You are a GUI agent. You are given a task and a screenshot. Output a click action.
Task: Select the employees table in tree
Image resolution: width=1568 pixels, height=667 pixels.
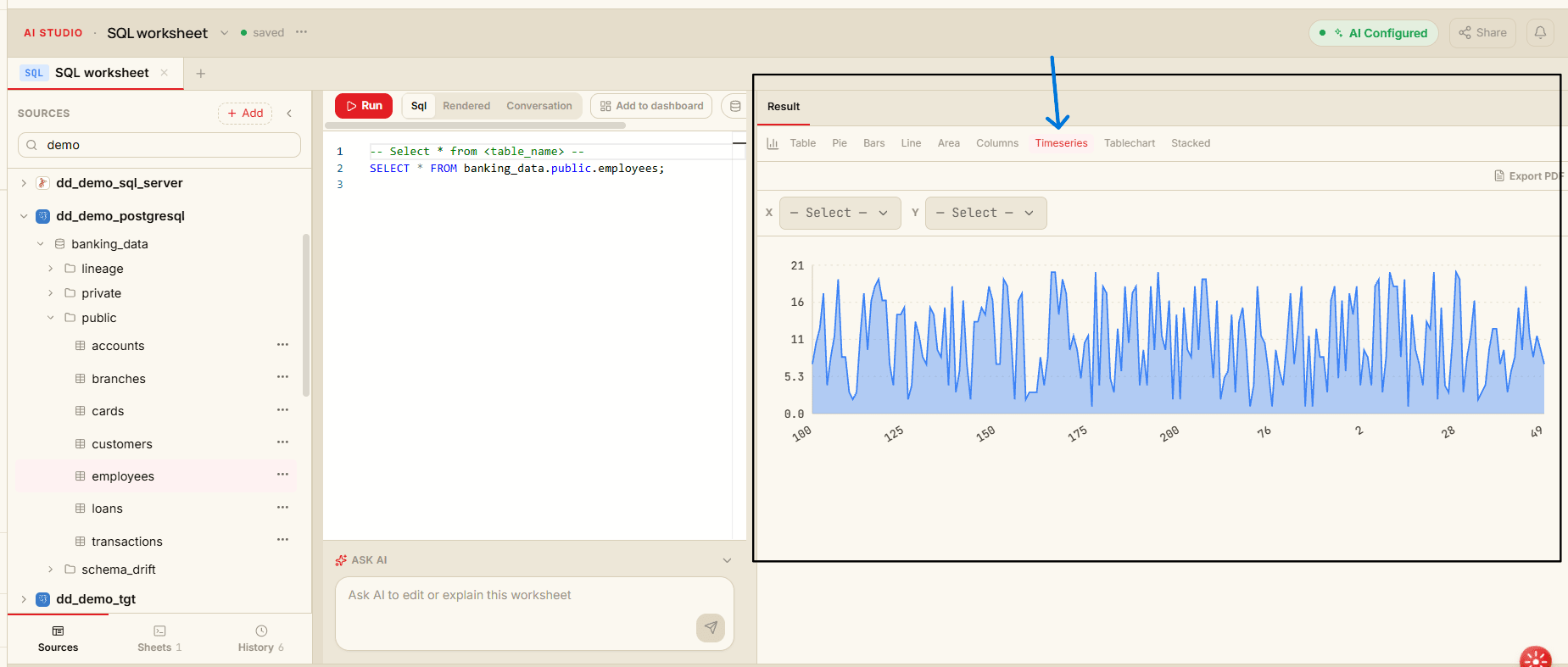[155, 476]
